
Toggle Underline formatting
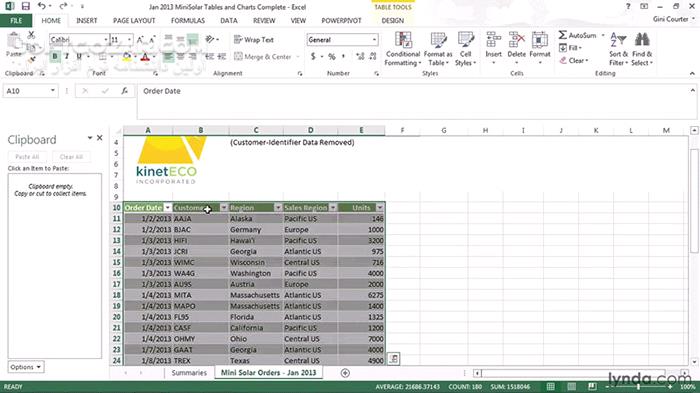pyautogui.click(x=79, y=57)
